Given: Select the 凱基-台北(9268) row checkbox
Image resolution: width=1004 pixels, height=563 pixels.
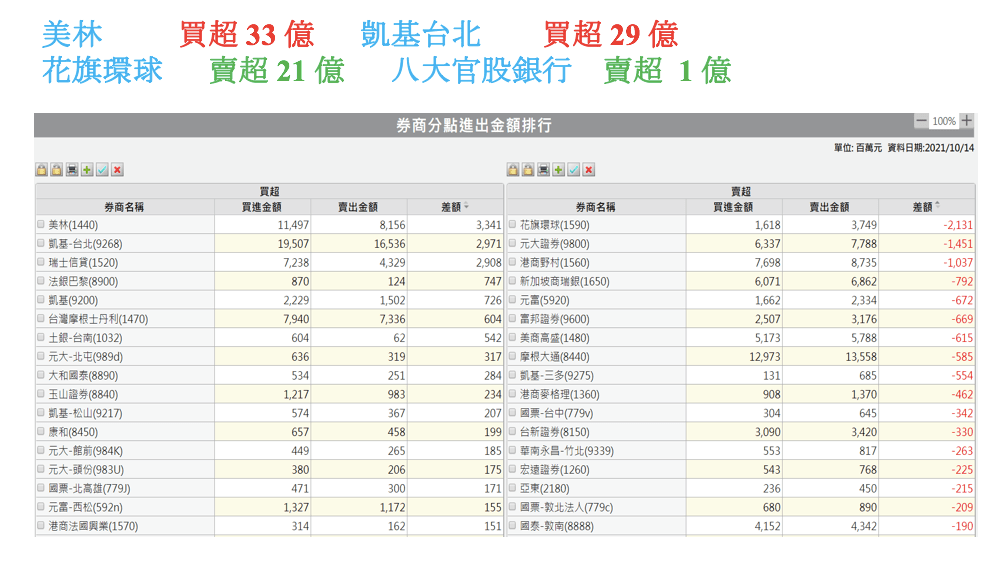Looking at the screenshot, I should [x=41, y=243].
